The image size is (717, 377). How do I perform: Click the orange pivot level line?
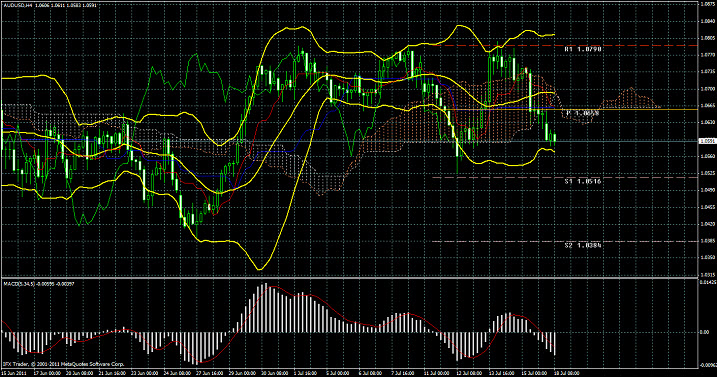point(566,109)
